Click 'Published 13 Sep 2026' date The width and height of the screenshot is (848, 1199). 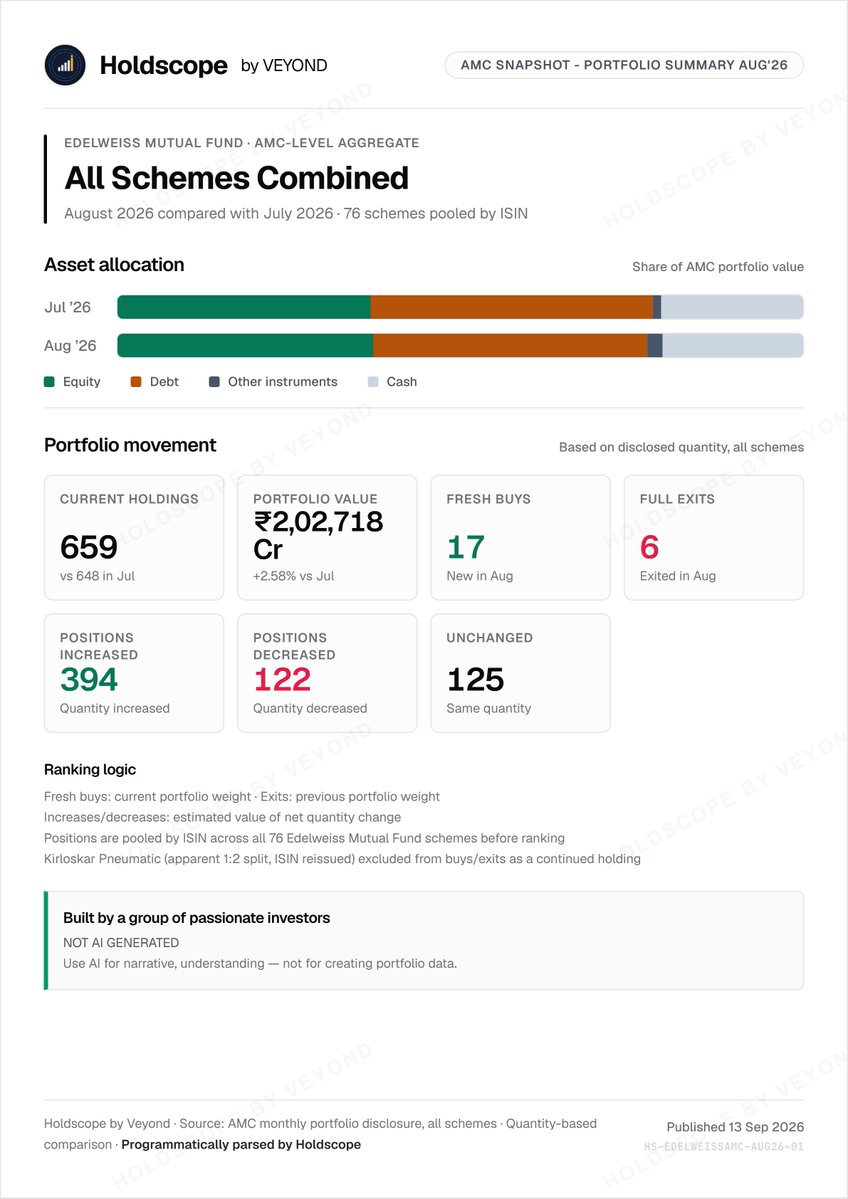[736, 1127]
